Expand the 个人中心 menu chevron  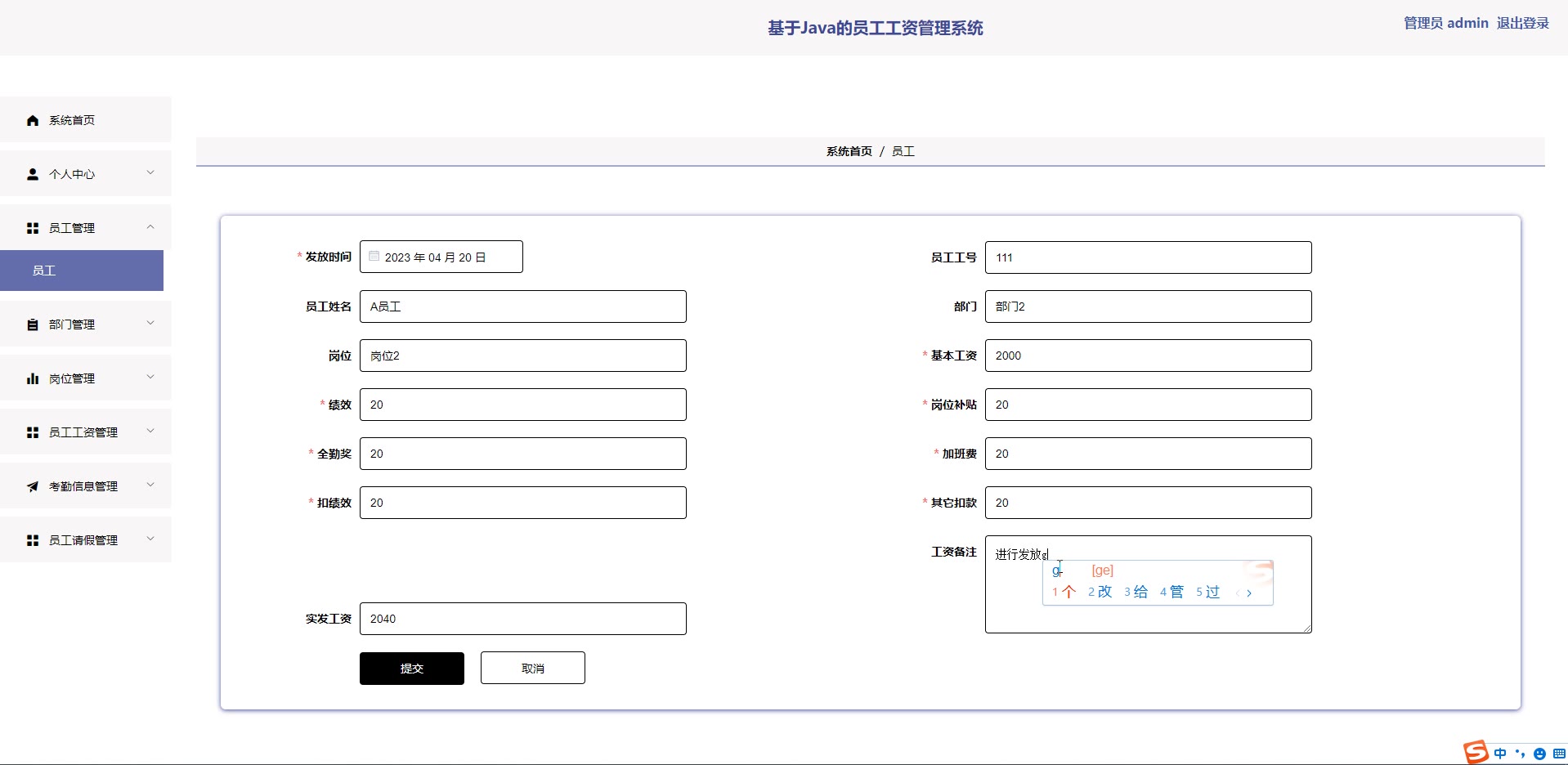(150, 172)
